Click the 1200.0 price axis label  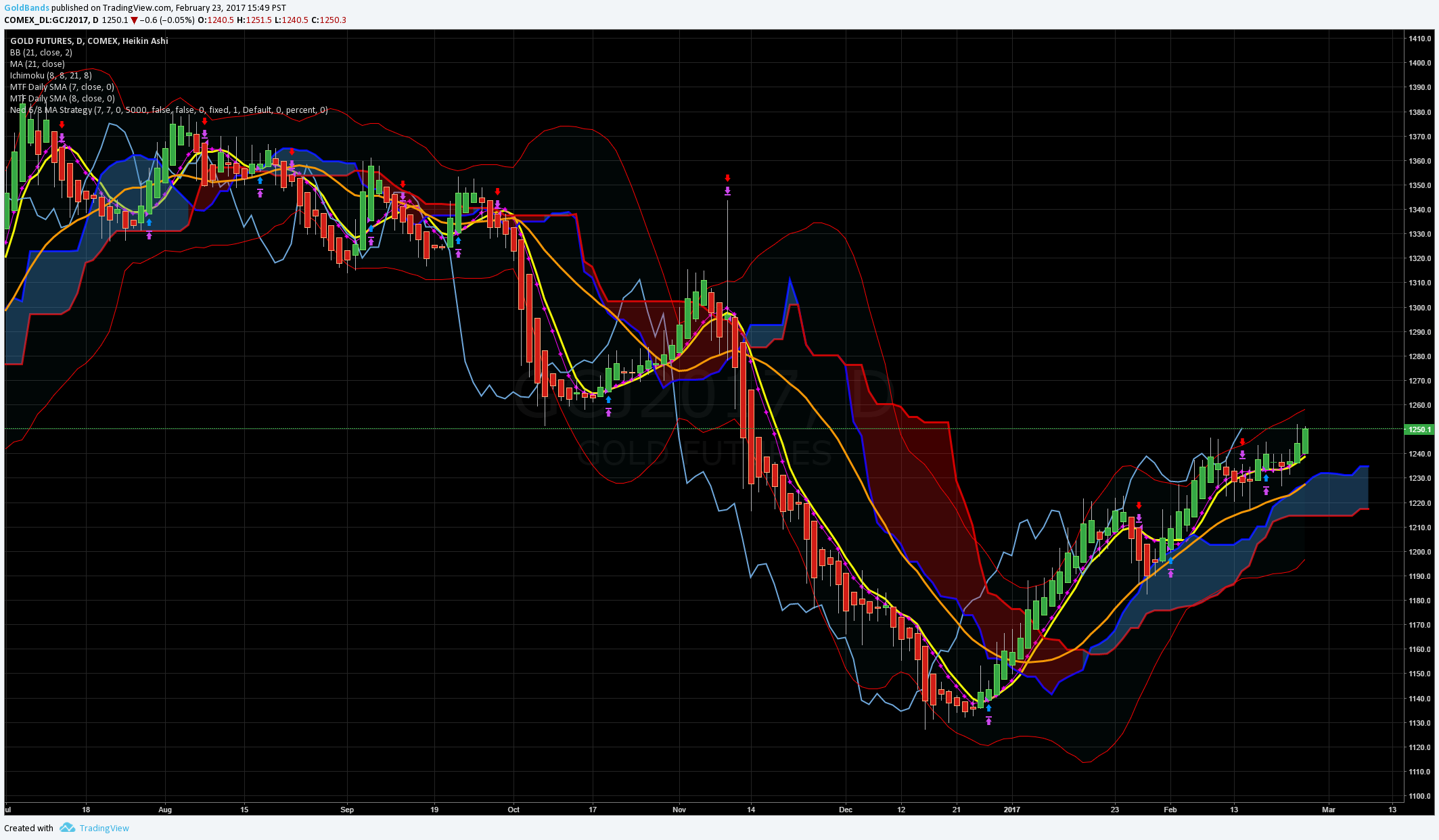1420,552
